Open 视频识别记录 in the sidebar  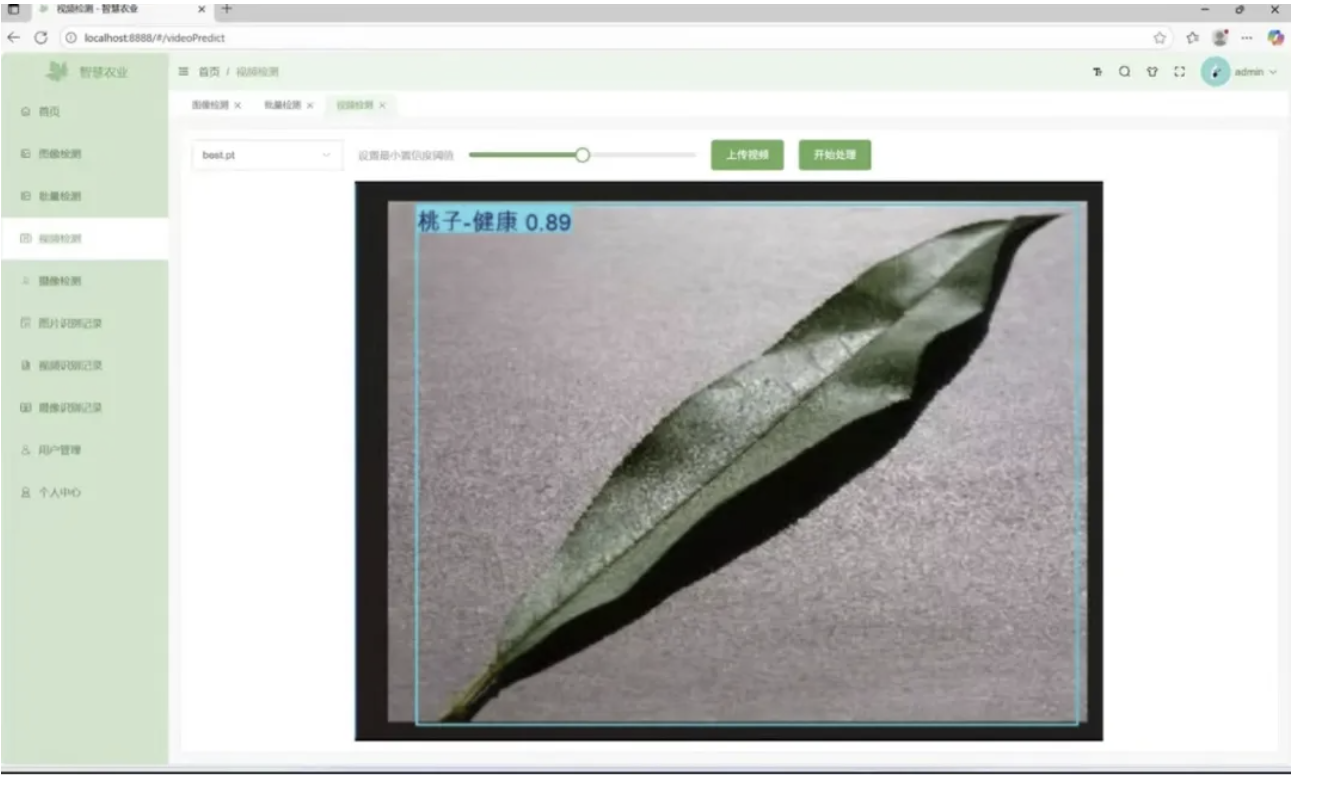[84, 365]
